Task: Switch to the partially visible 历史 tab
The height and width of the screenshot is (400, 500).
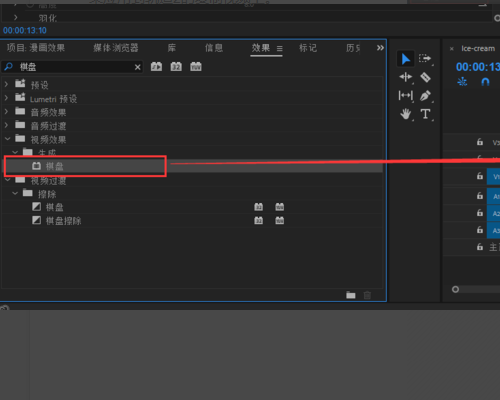Action: (x=353, y=48)
